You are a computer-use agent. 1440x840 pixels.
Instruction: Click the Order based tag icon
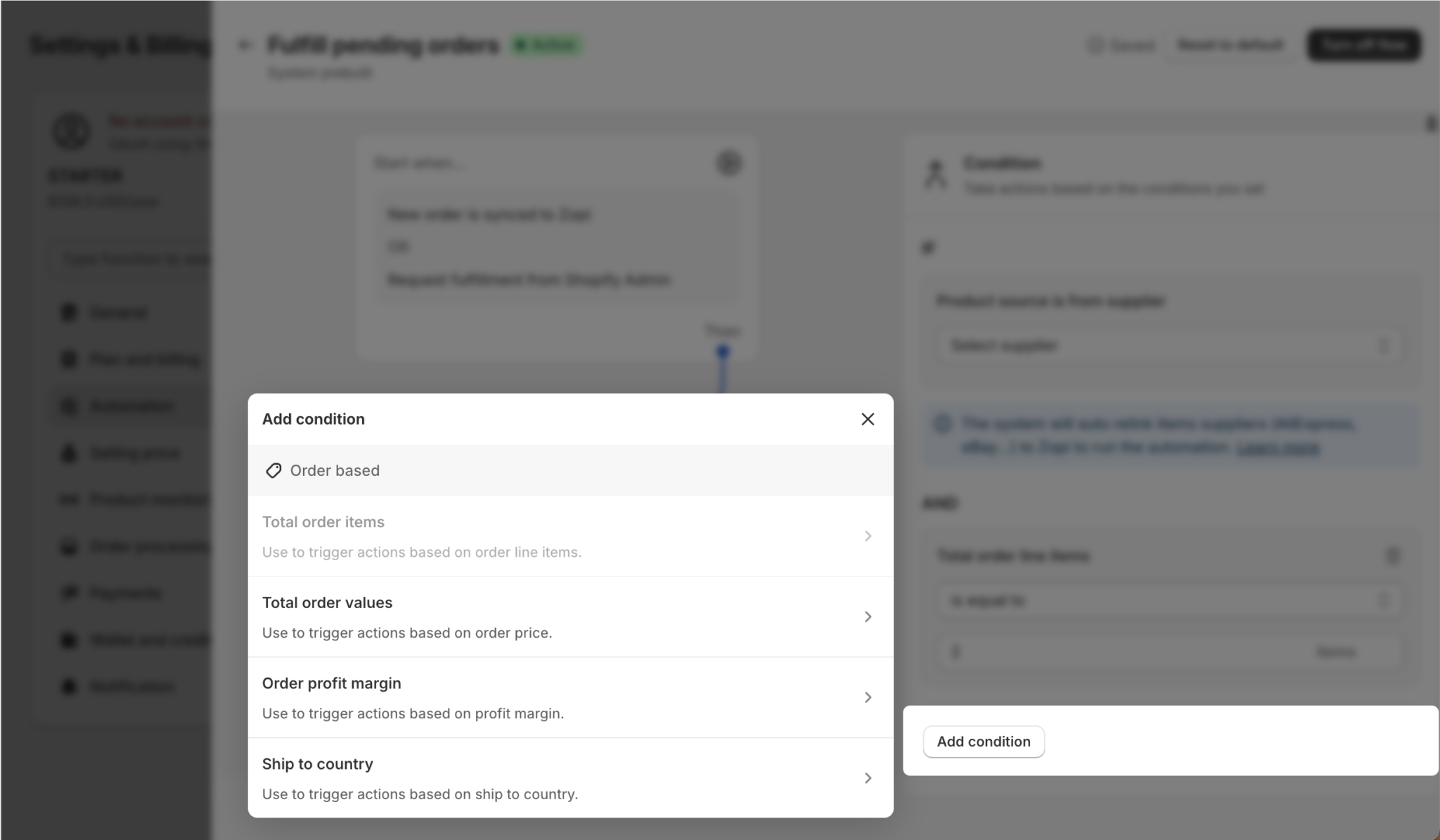click(274, 470)
